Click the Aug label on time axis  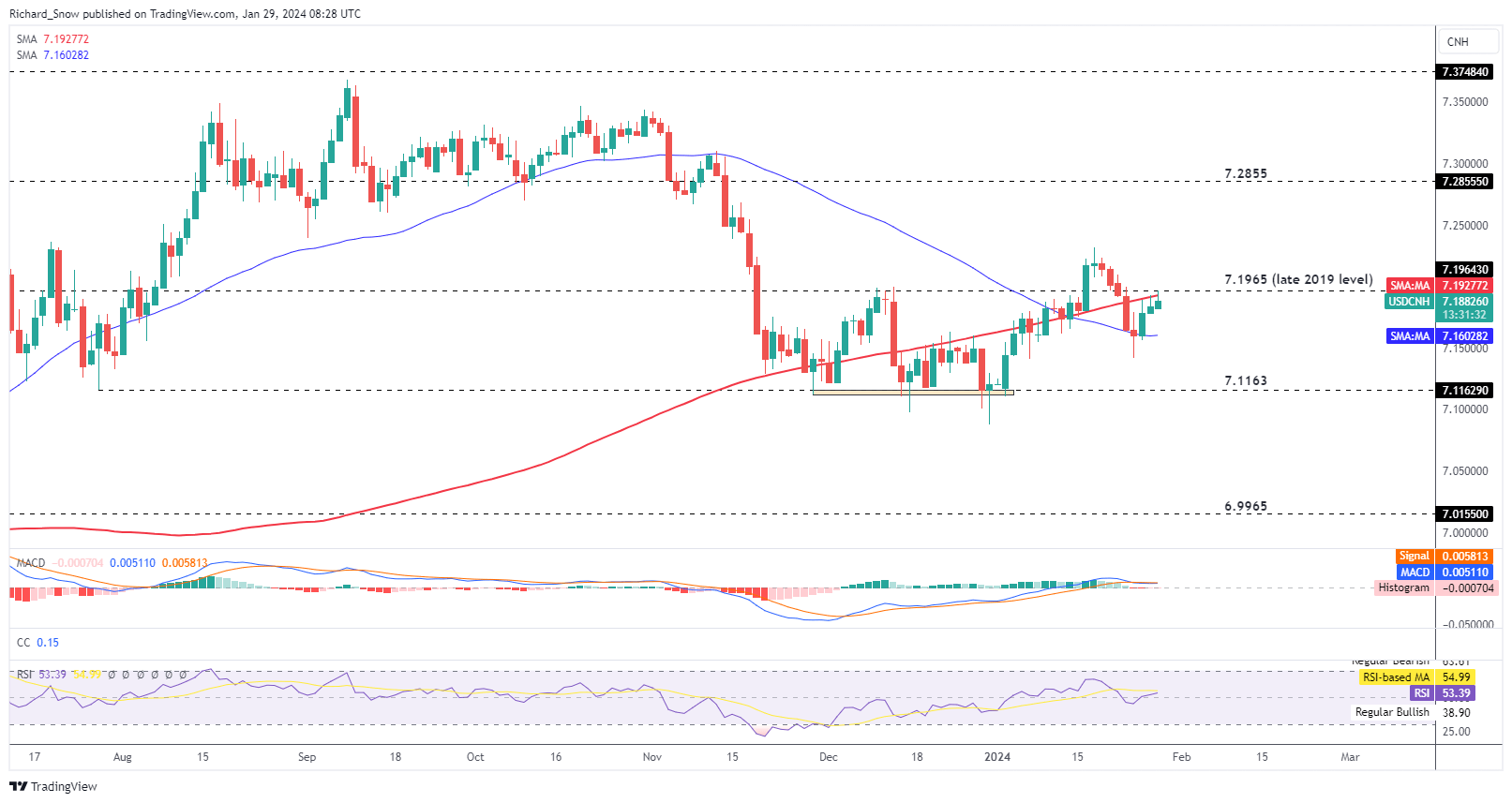[122, 757]
